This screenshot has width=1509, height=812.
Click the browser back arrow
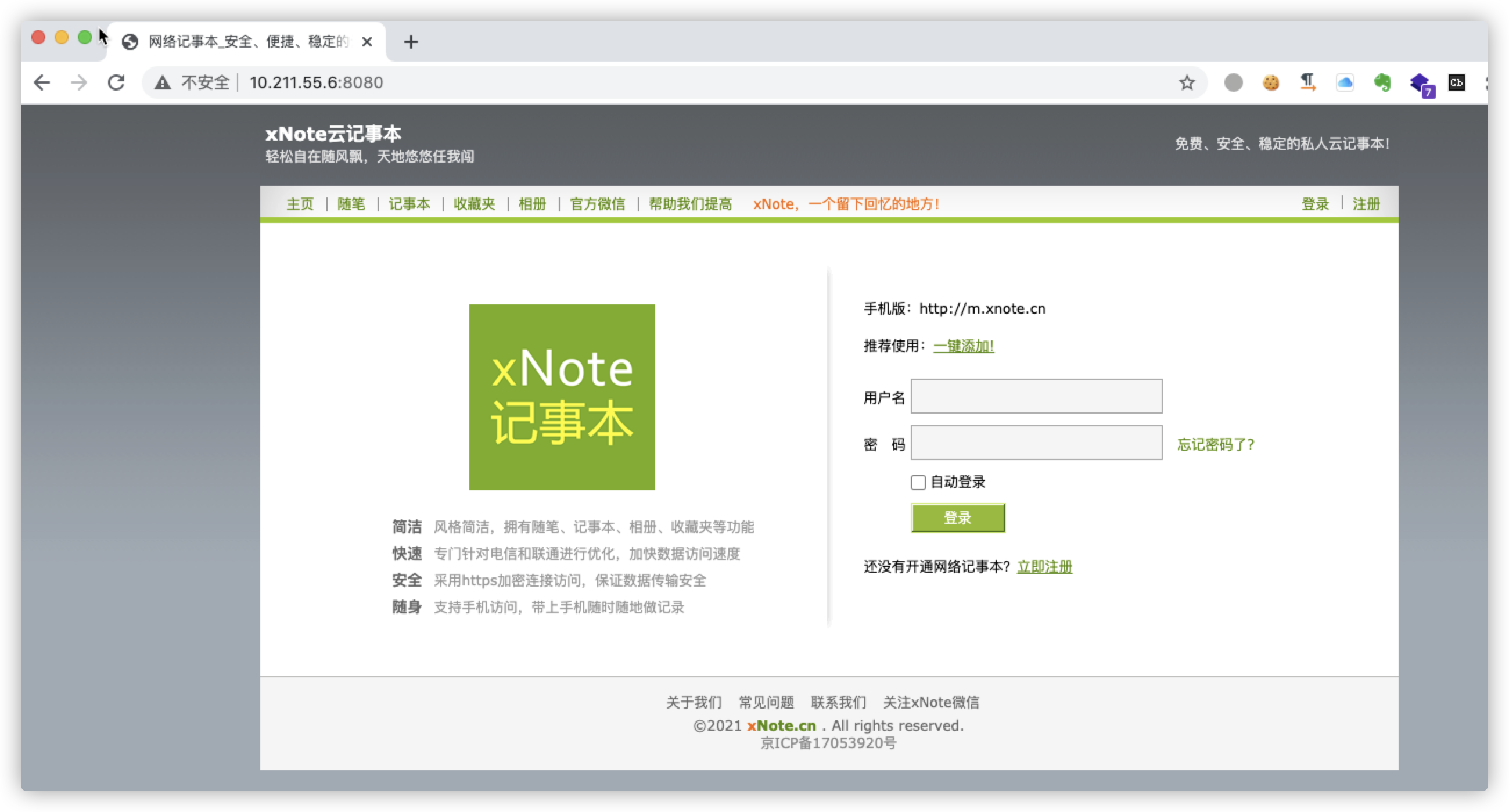(42, 82)
